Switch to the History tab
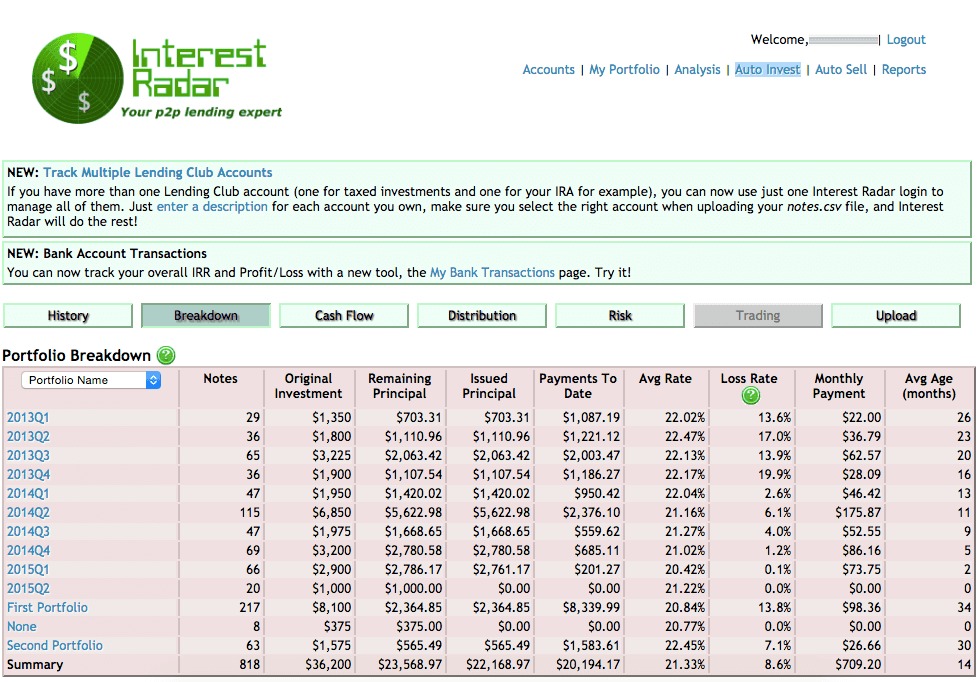This screenshot has width=978, height=682. [68, 316]
